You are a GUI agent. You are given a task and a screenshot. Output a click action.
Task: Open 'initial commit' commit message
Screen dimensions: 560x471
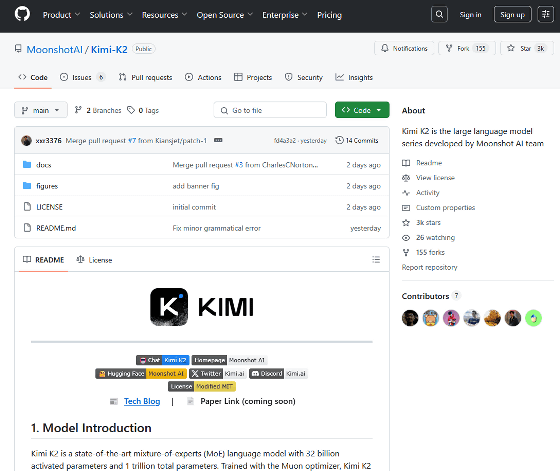(x=194, y=207)
